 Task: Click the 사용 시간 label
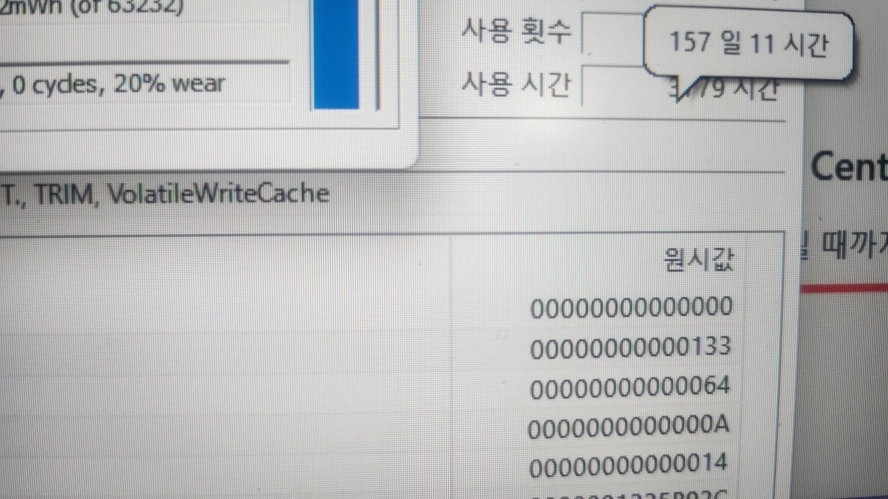coord(515,85)
